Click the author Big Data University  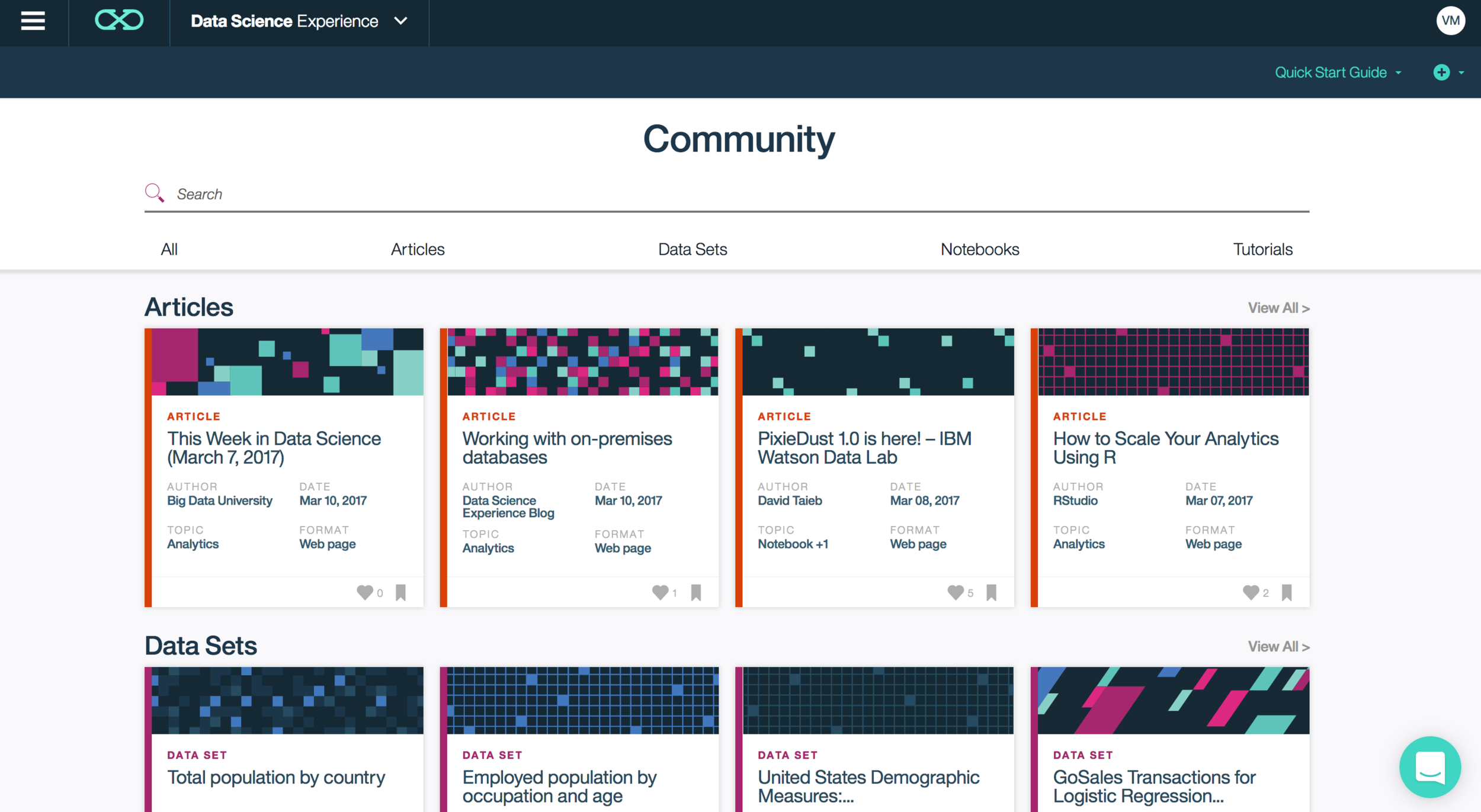point(220,501)
